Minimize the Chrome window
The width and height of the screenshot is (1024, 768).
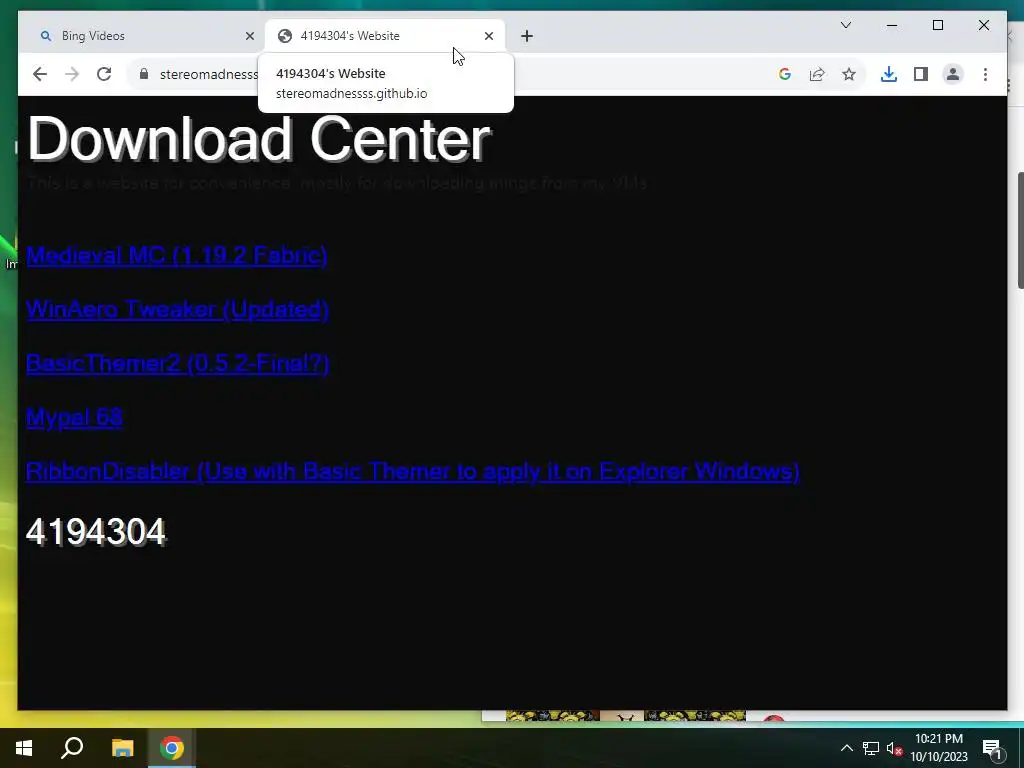click(892, 25)
